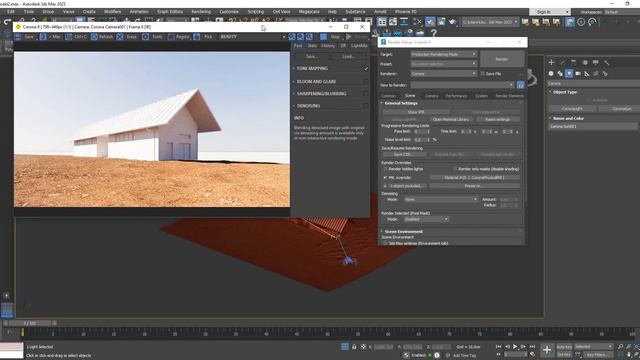Switch to Post tab in frame buffer
640x360 pixels.
[298, 46]
